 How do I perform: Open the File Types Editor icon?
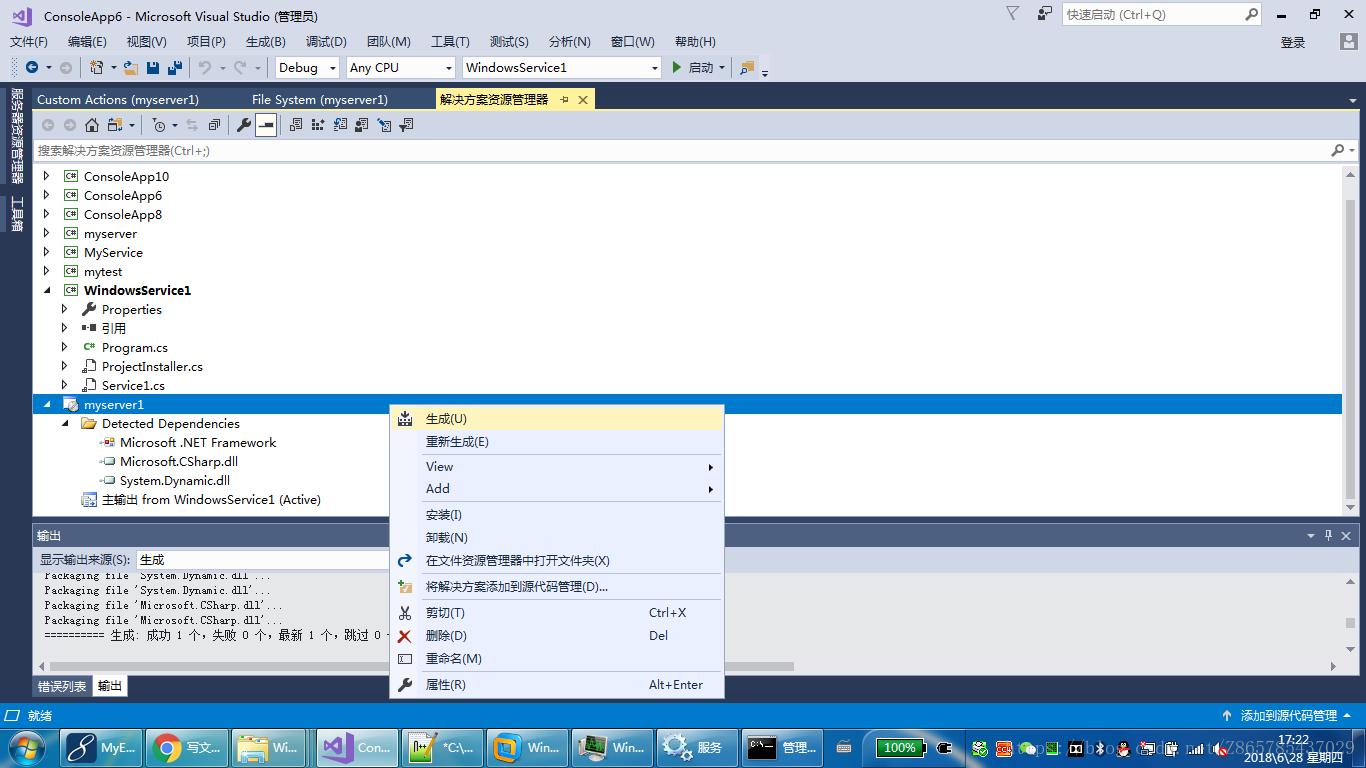click(340, 125)
